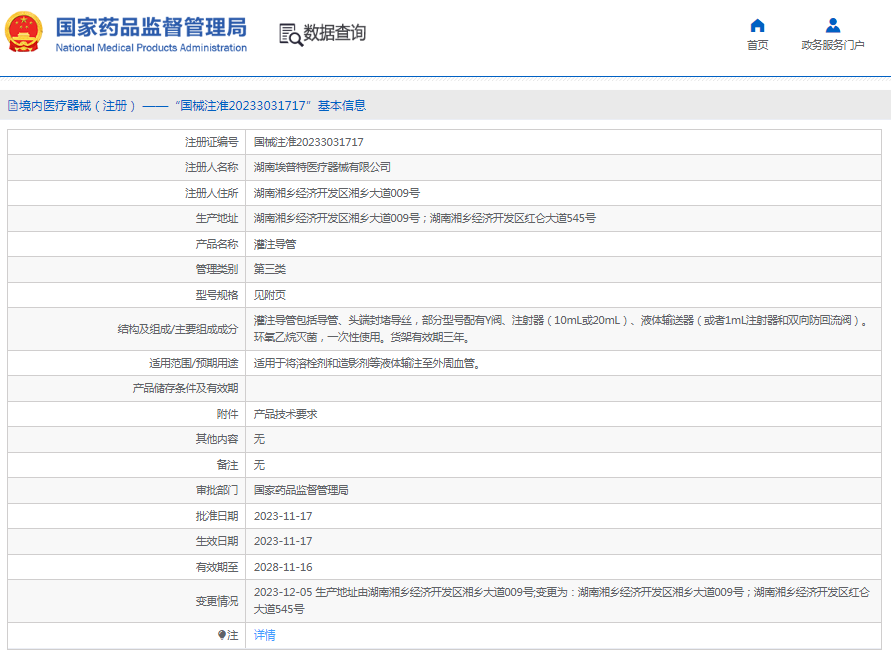Screen dimensions: 891x656
Task: Open 政务服务门户 label
Action: click(x=833, y=45)
